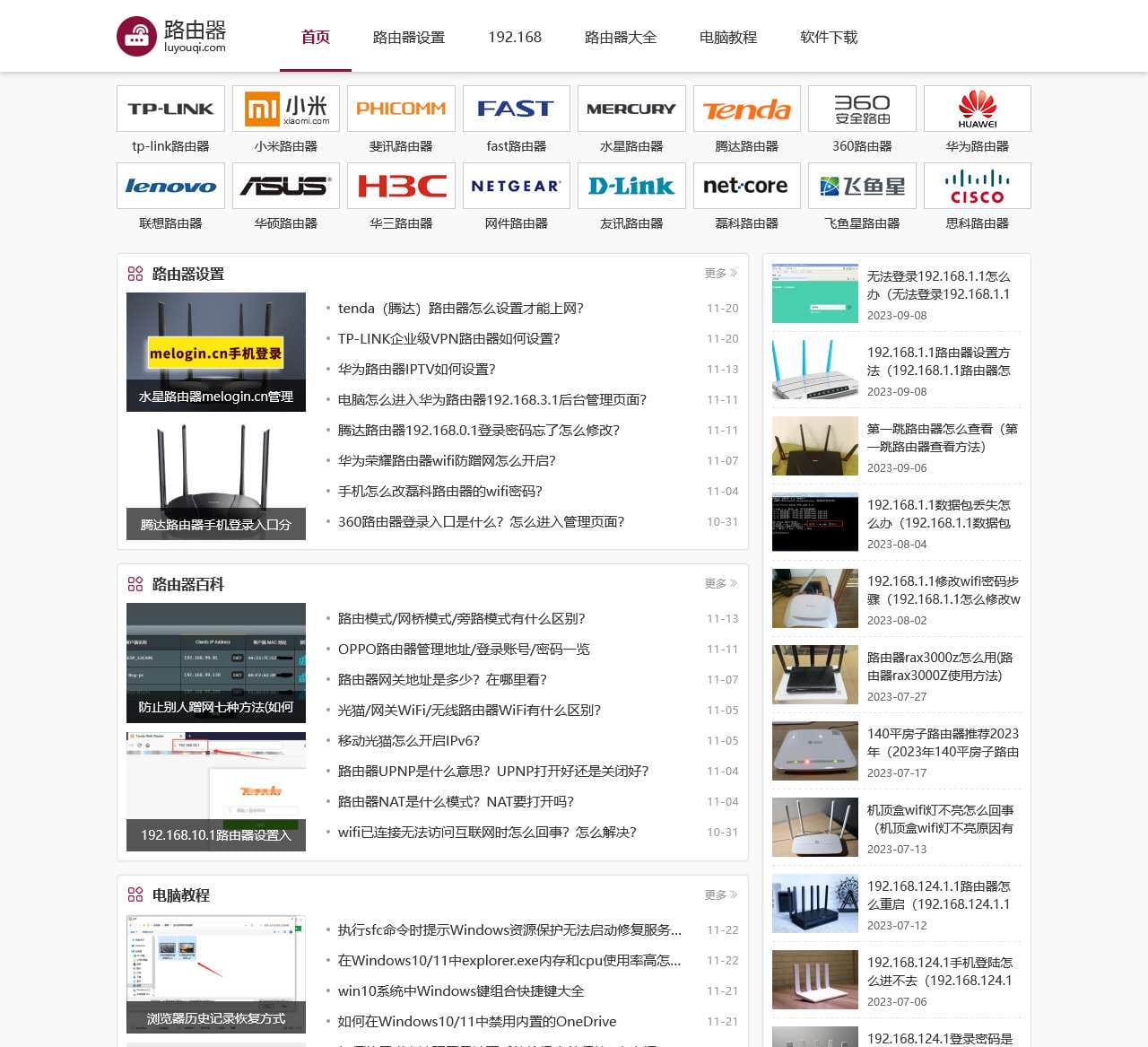This screenshot has height=1047, width=1148.
Task: Click the 机顶盒wifi灯不亮 sidebar thumbnail
Action: (815, 827)
